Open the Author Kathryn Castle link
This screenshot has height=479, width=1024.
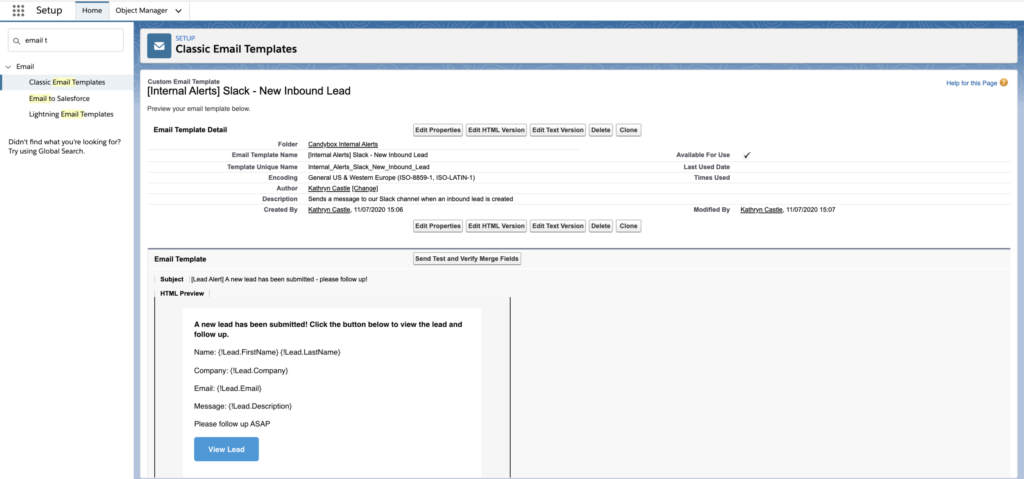click(x=328, y=188)
